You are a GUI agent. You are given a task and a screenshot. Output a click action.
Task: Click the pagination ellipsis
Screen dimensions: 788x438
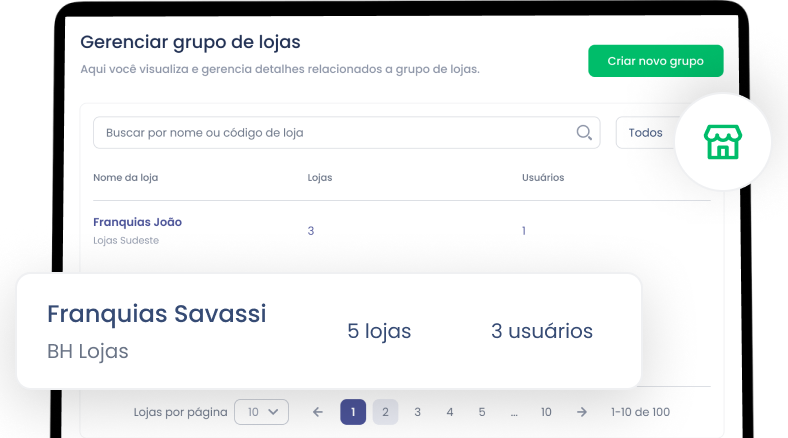pyautogui.click(x=513, y=412)
